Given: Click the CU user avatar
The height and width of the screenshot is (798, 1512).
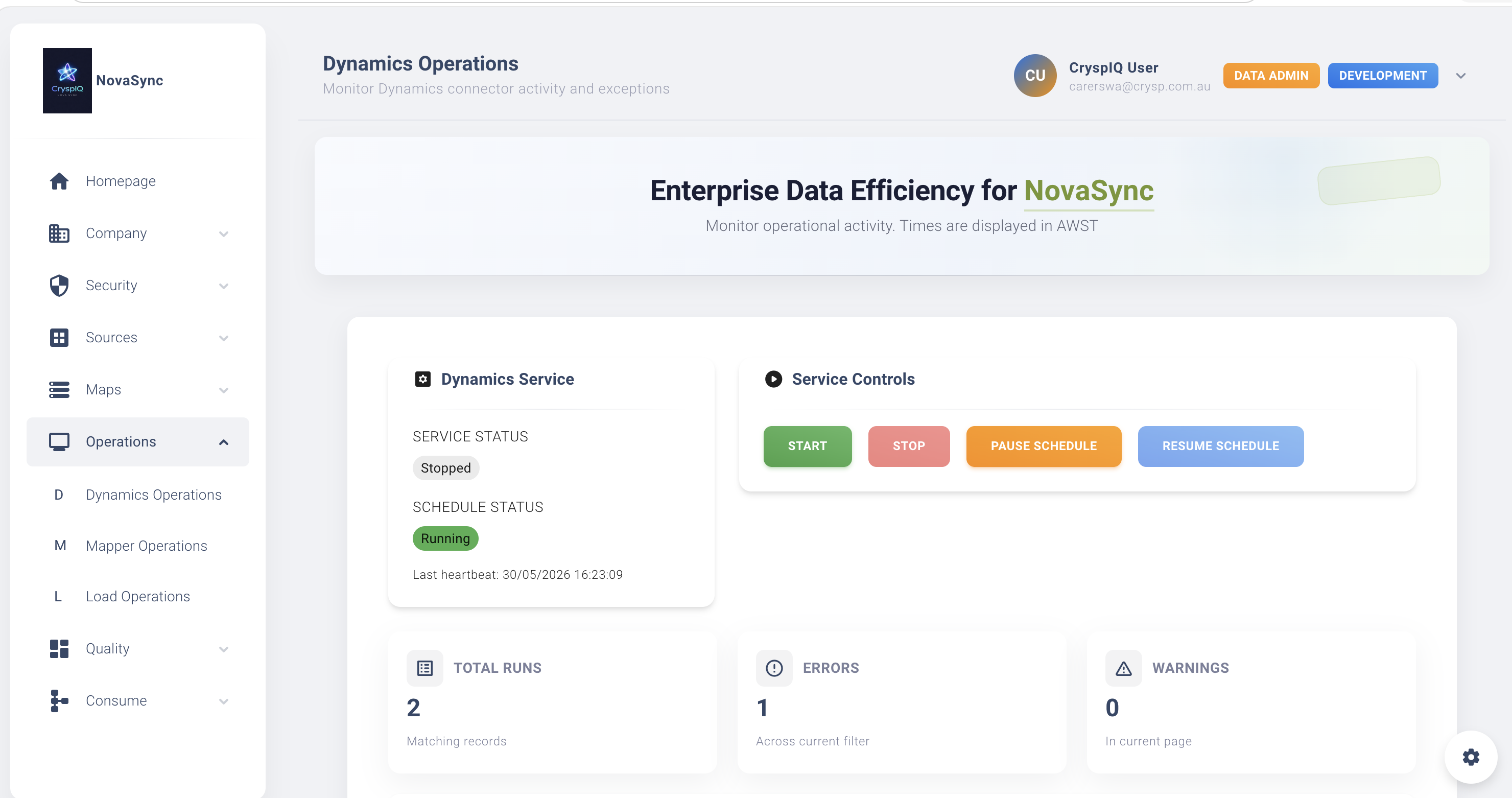Looking at the screenshot, I should click(x=1035, y=76).
